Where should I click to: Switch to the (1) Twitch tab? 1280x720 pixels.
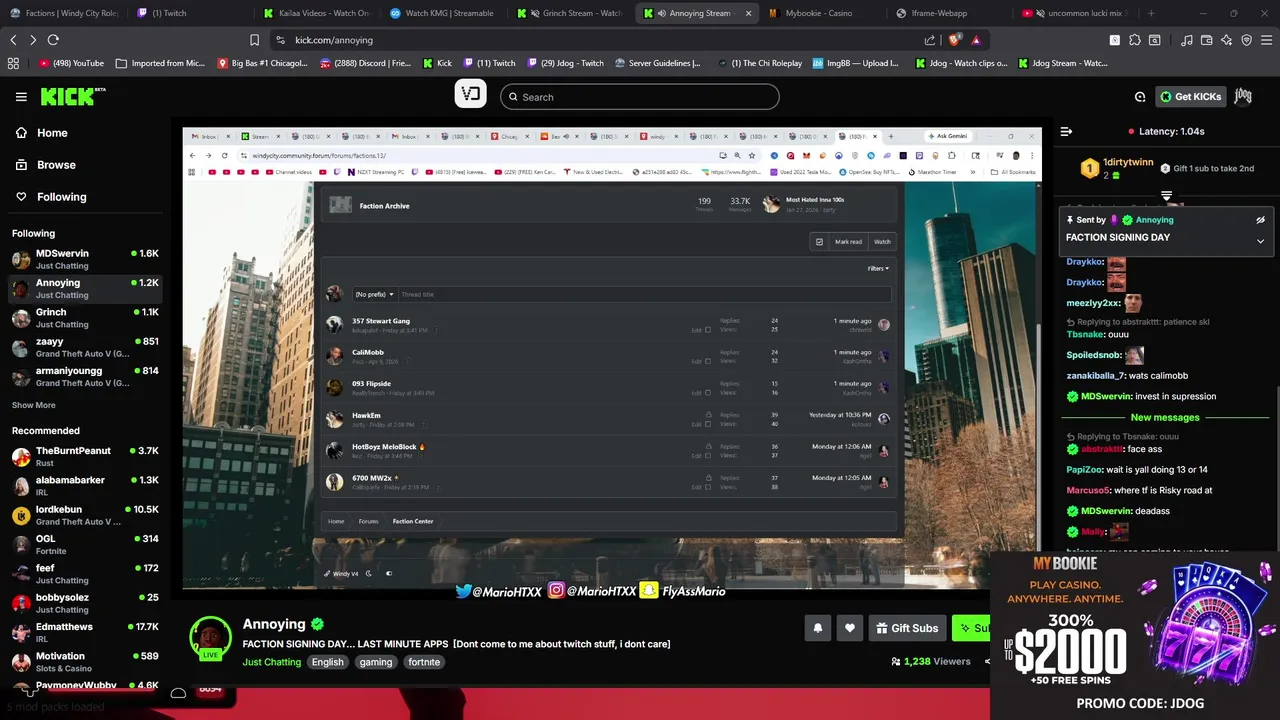[x=187, y=13]
